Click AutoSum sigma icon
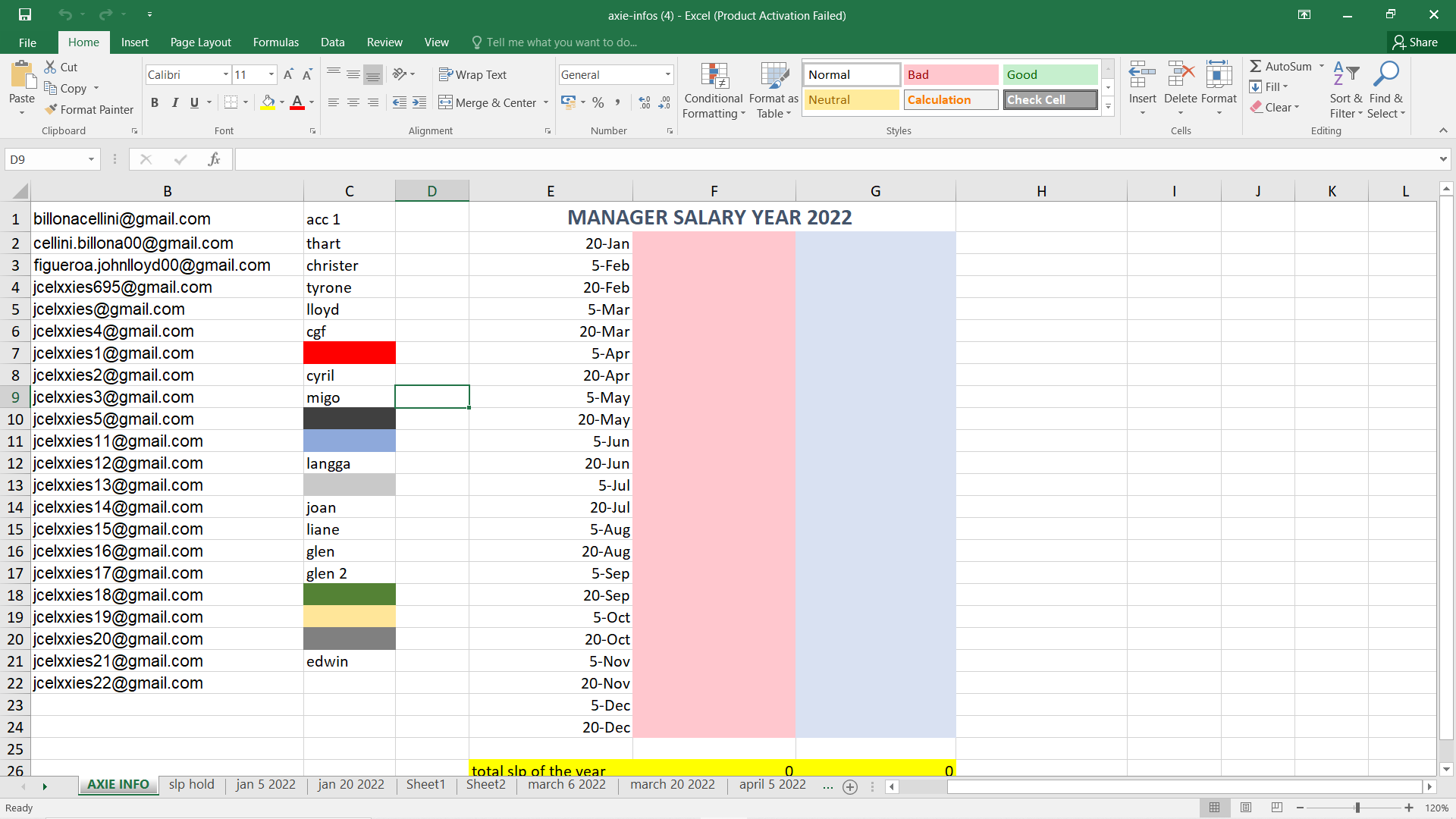 [1256, 67]
